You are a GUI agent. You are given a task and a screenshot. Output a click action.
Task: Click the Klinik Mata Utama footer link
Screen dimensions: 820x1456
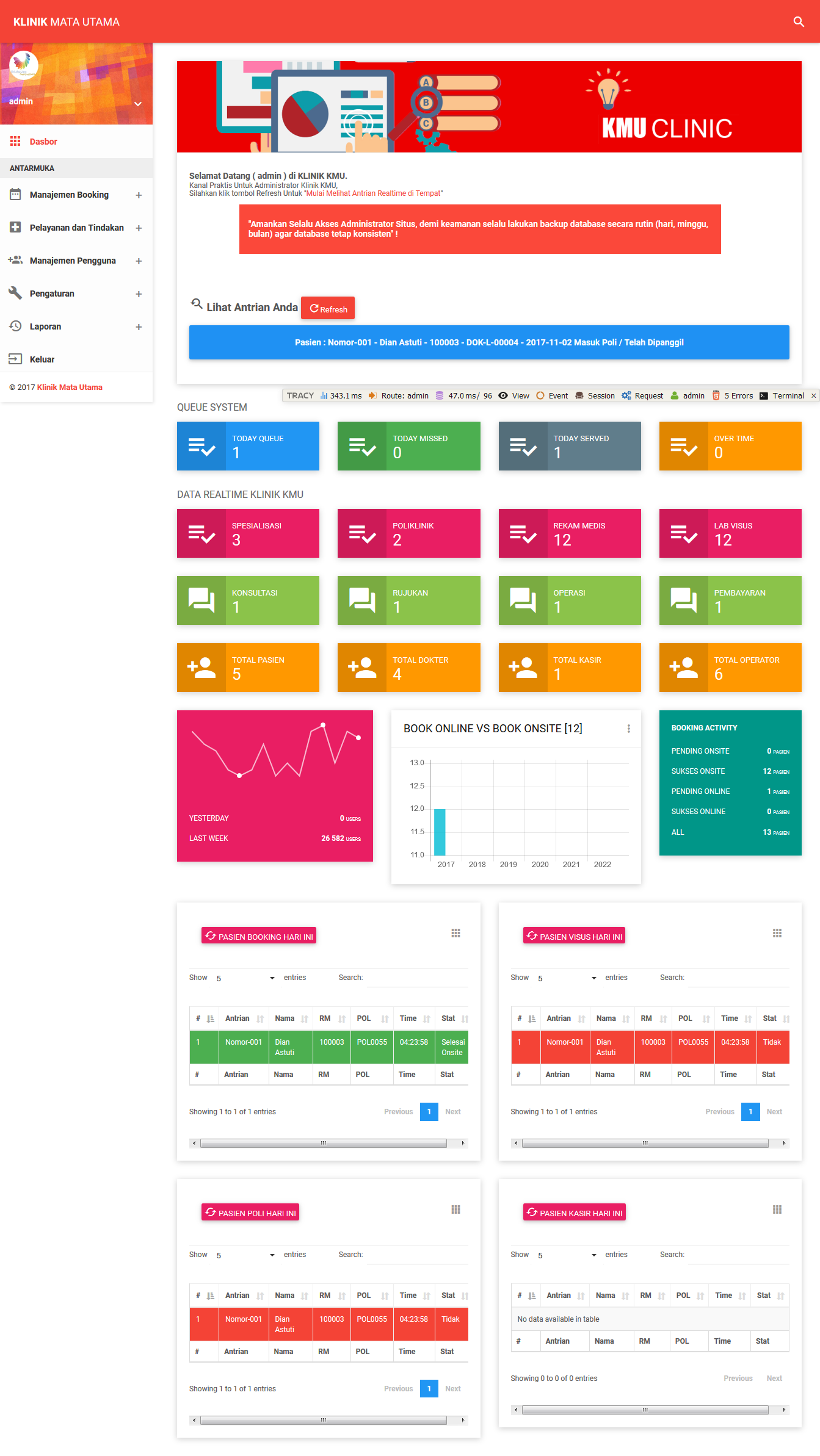[x=70, y=387]
